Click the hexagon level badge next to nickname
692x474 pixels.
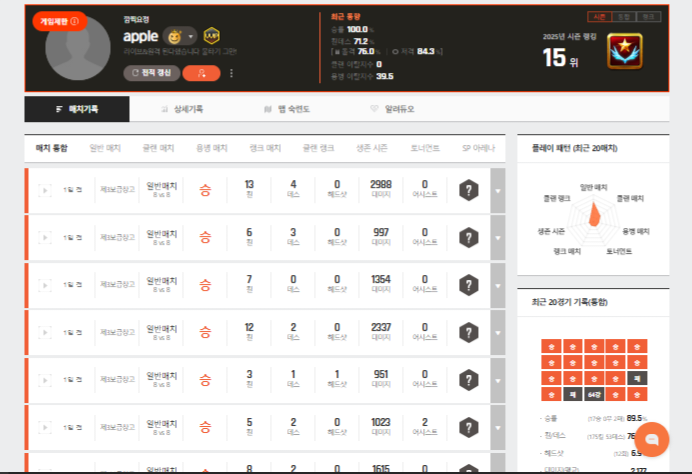(212, 36)
